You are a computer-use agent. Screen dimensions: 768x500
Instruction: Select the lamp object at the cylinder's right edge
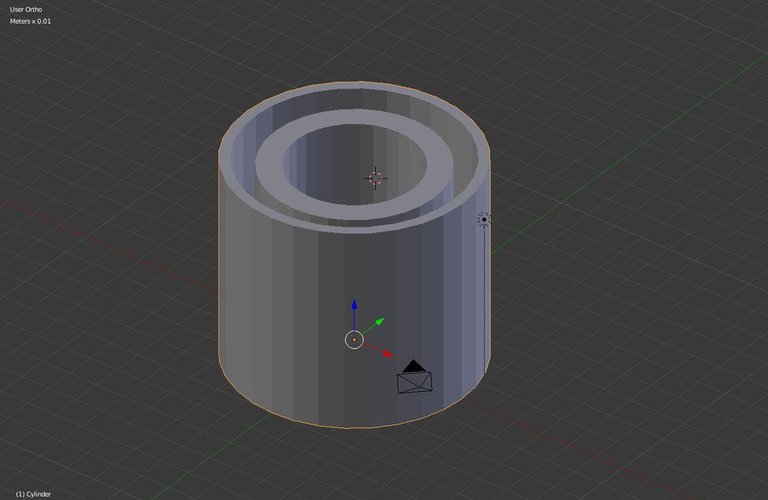coord(484,219)
